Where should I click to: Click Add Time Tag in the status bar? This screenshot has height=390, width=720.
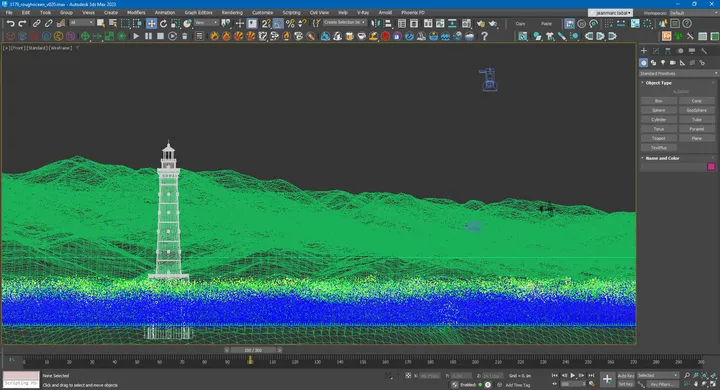tap(518, 385)
